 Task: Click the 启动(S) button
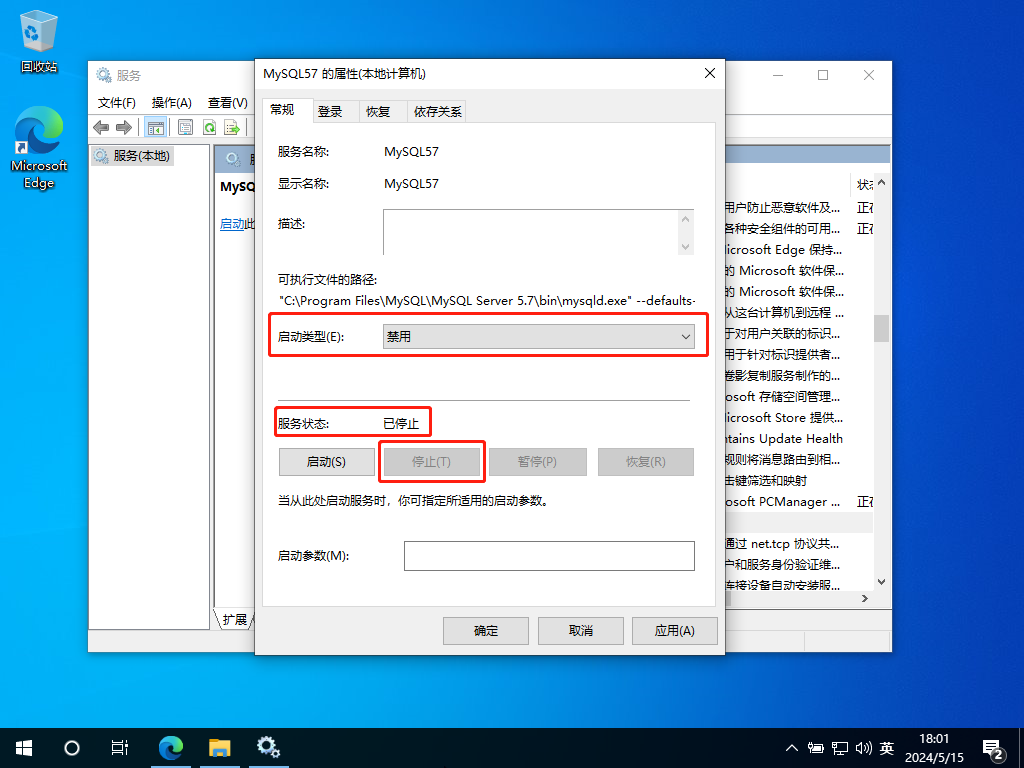(327, 462)
